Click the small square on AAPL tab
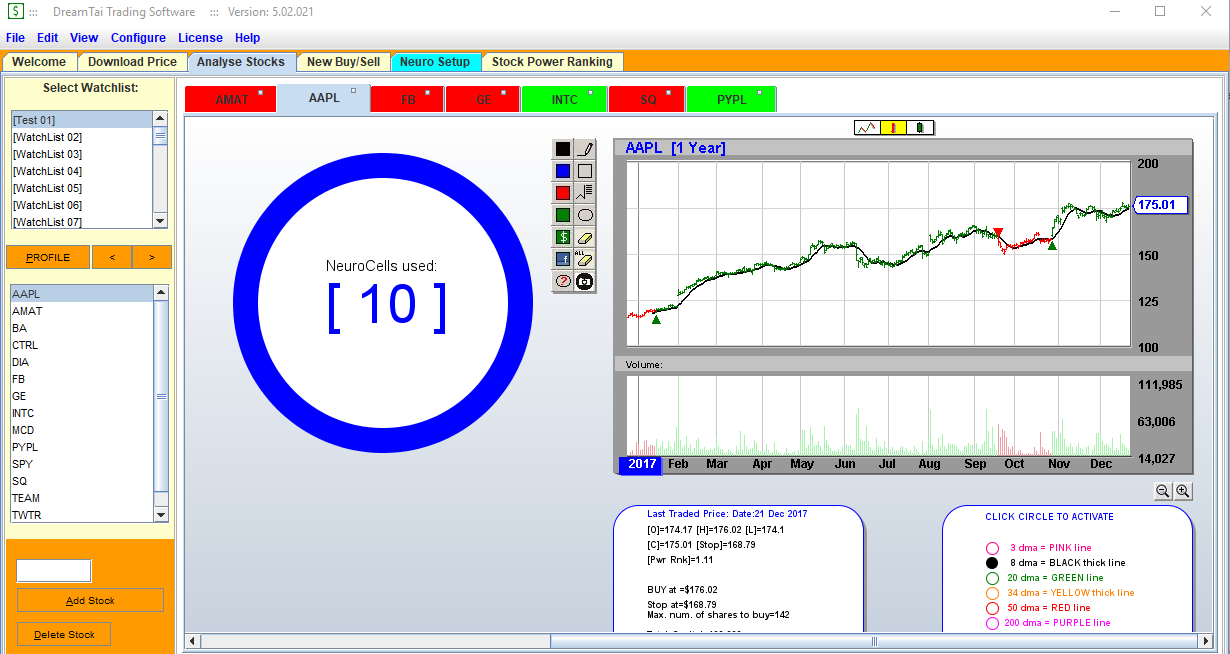 (353, 91)
